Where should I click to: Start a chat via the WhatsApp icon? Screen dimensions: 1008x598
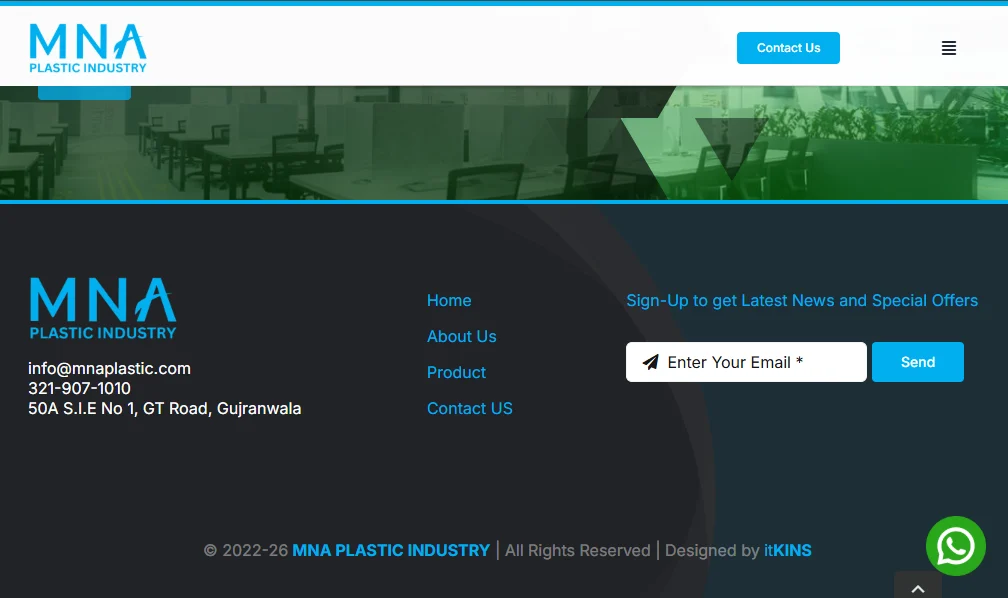pos(956,546)
